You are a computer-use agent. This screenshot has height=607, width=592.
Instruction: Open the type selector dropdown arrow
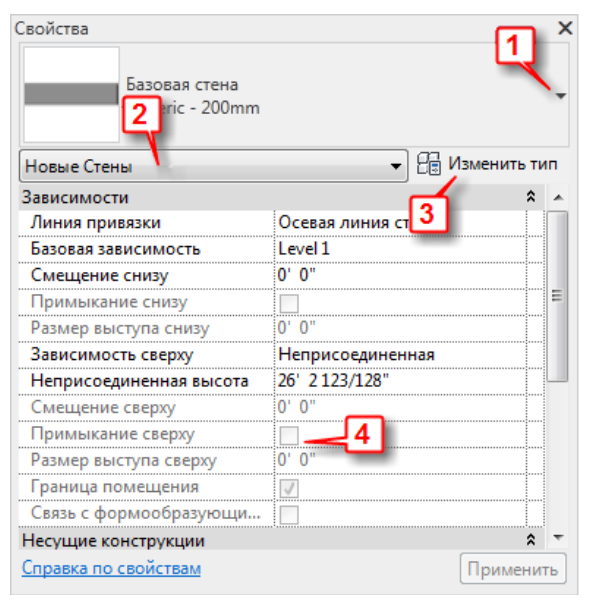tap(561, 95)
